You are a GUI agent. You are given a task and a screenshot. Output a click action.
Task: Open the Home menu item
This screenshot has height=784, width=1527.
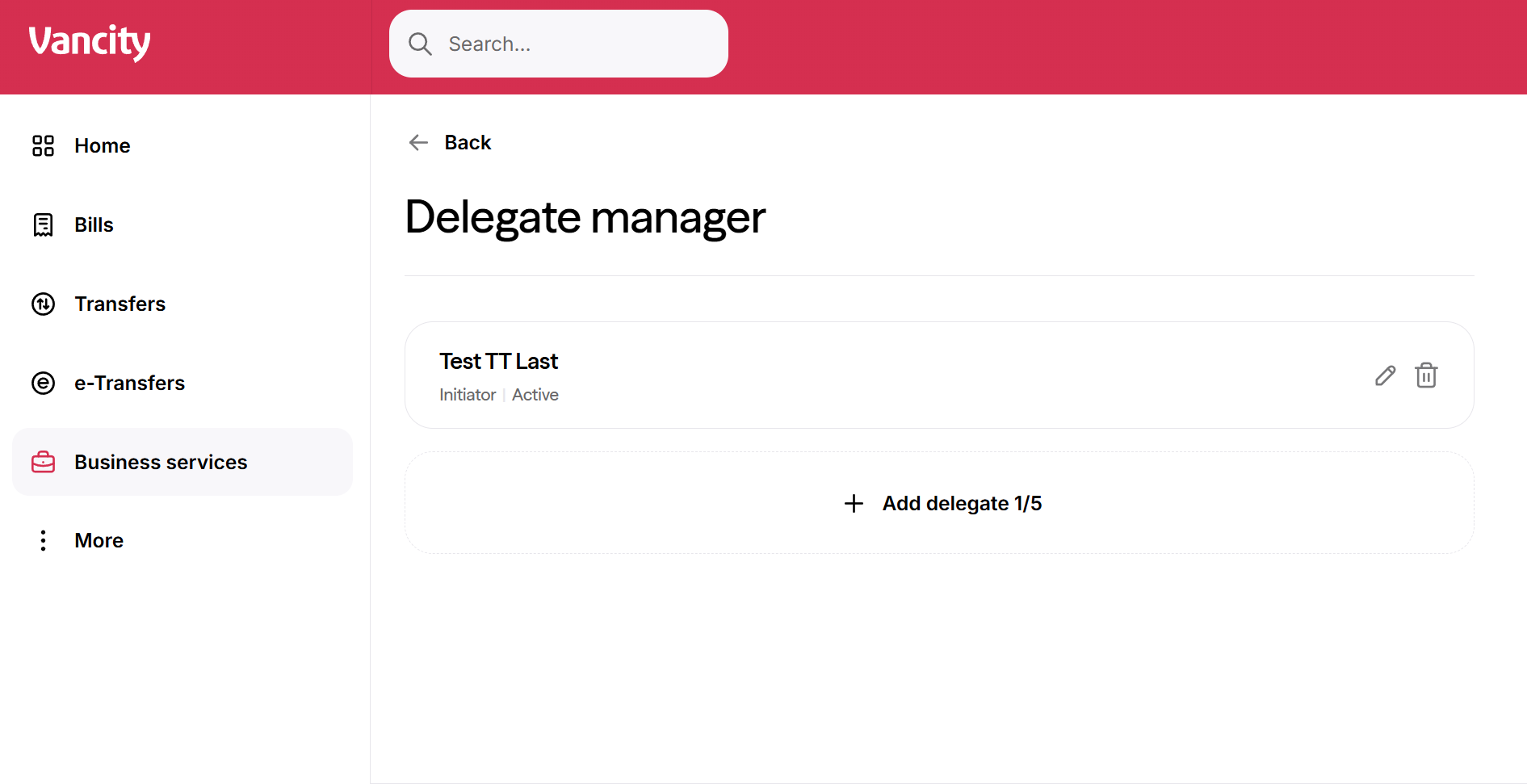pos(103,145)
